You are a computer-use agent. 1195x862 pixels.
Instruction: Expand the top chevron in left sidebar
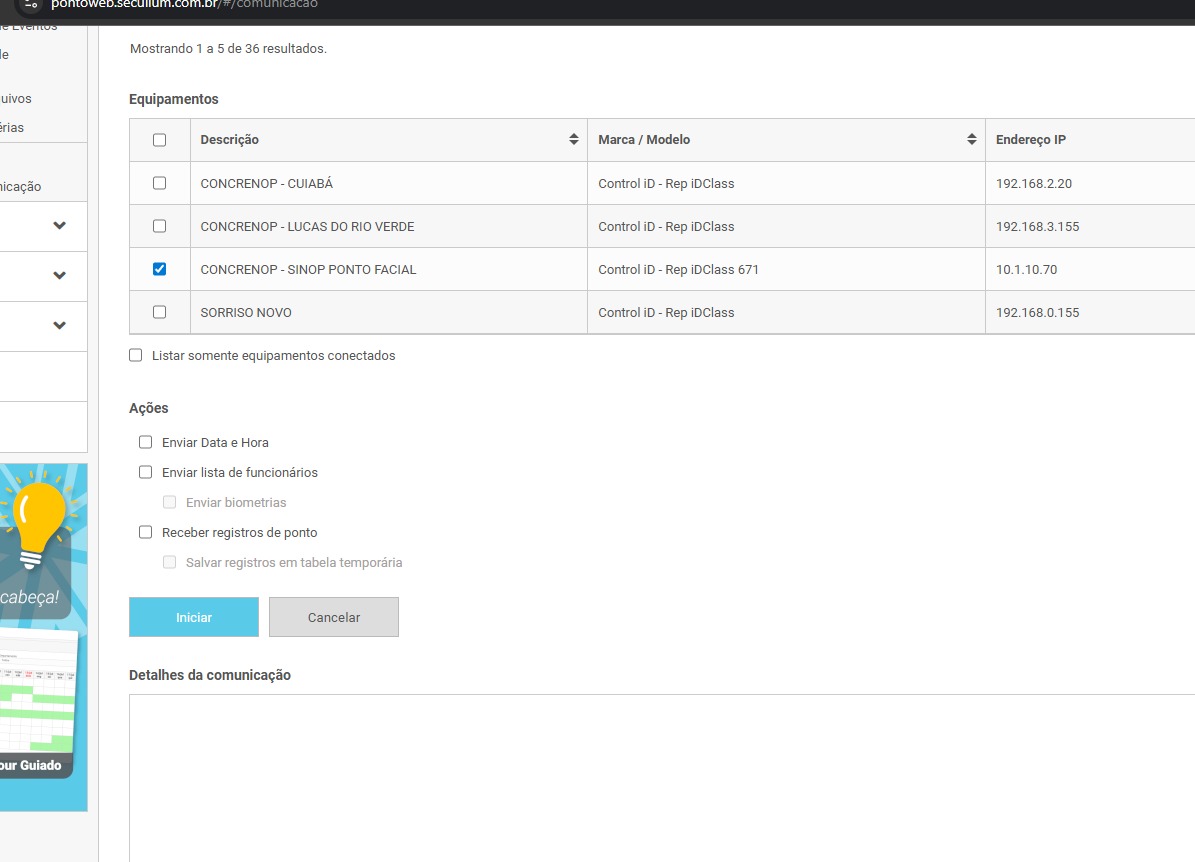[x=60, y=226]
